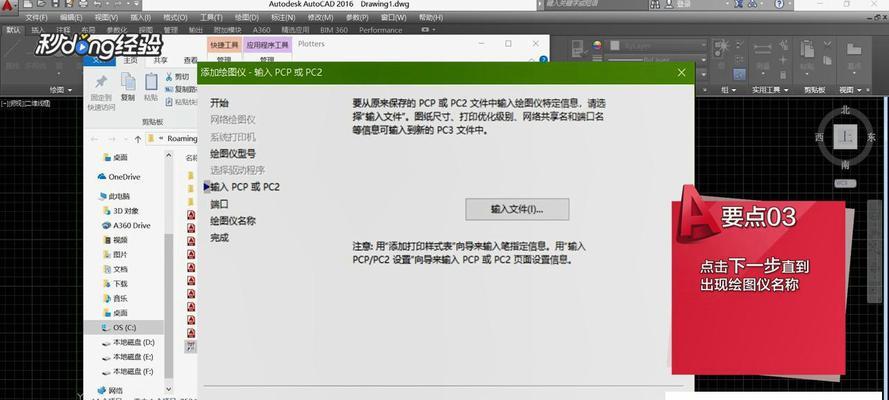Click 北 on the ViewCube compass
The height and width of the screenshot is (400, 889).
(x=845, y=110)
